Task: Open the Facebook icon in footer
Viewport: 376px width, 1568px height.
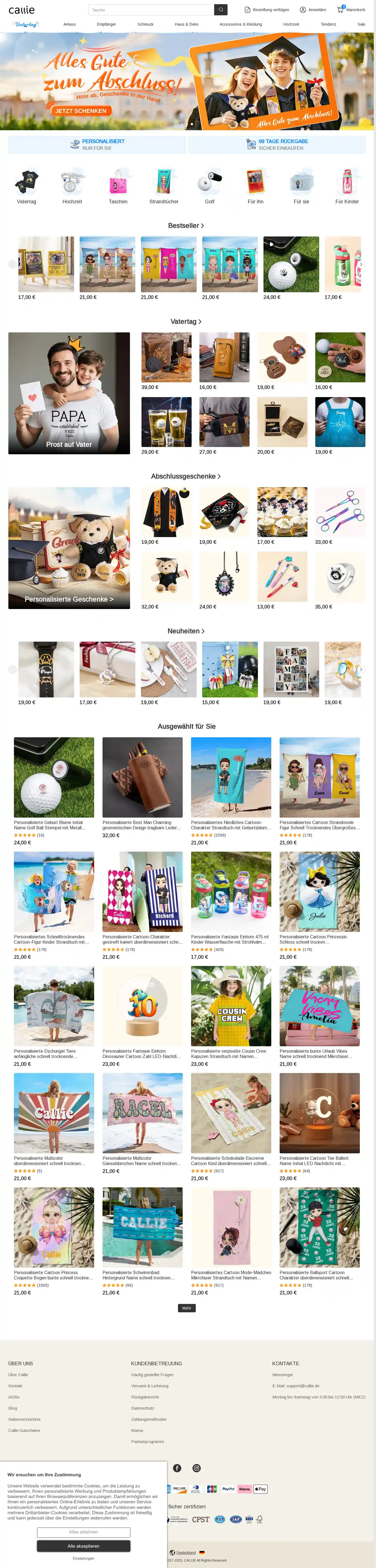Action: pos(177,1468)
